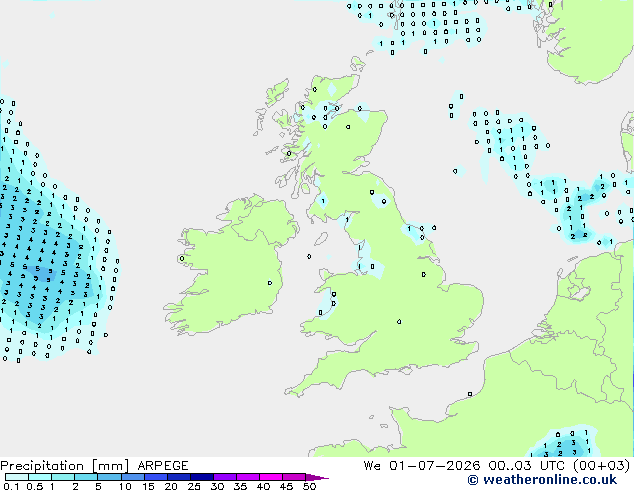Click the 30–35 mm purple legend swatch
This screenshot has width=634, height=490.
[225, 477]
